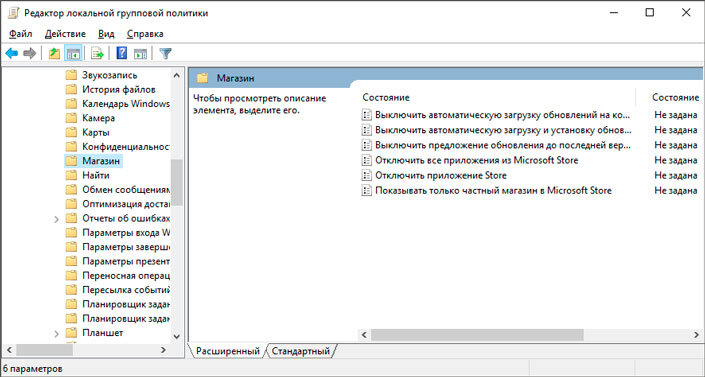
Task: Click policy icon of Показывать только частный магазин
Action: (367, 191)
